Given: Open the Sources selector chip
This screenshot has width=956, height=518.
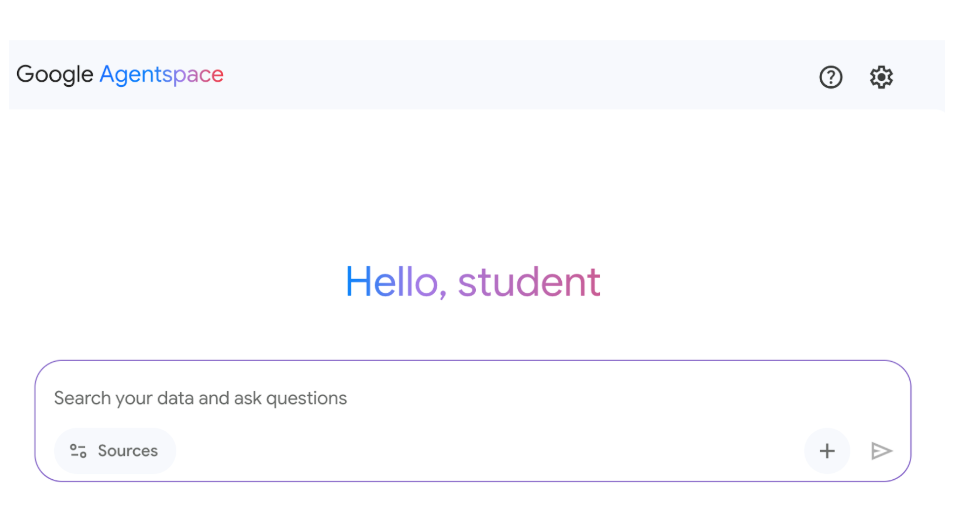Looking at the screenshot, I should coord(115,451).
